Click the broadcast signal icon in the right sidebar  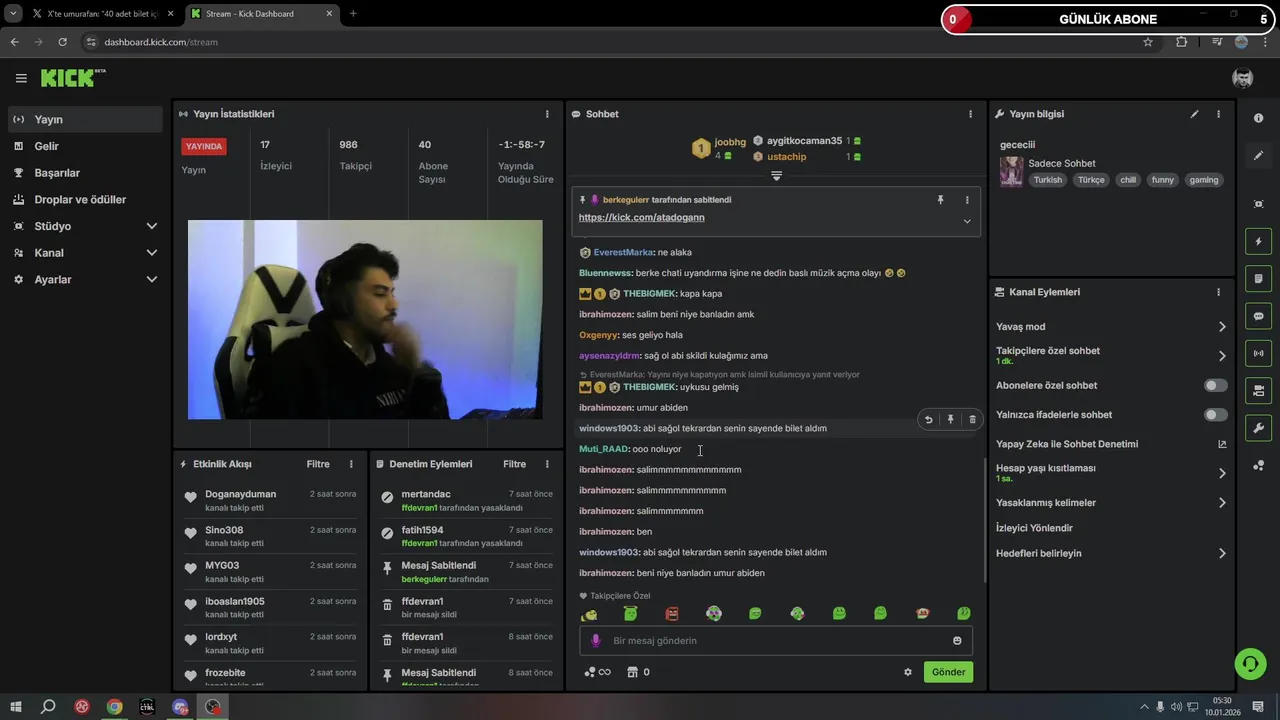point(1258,353)
